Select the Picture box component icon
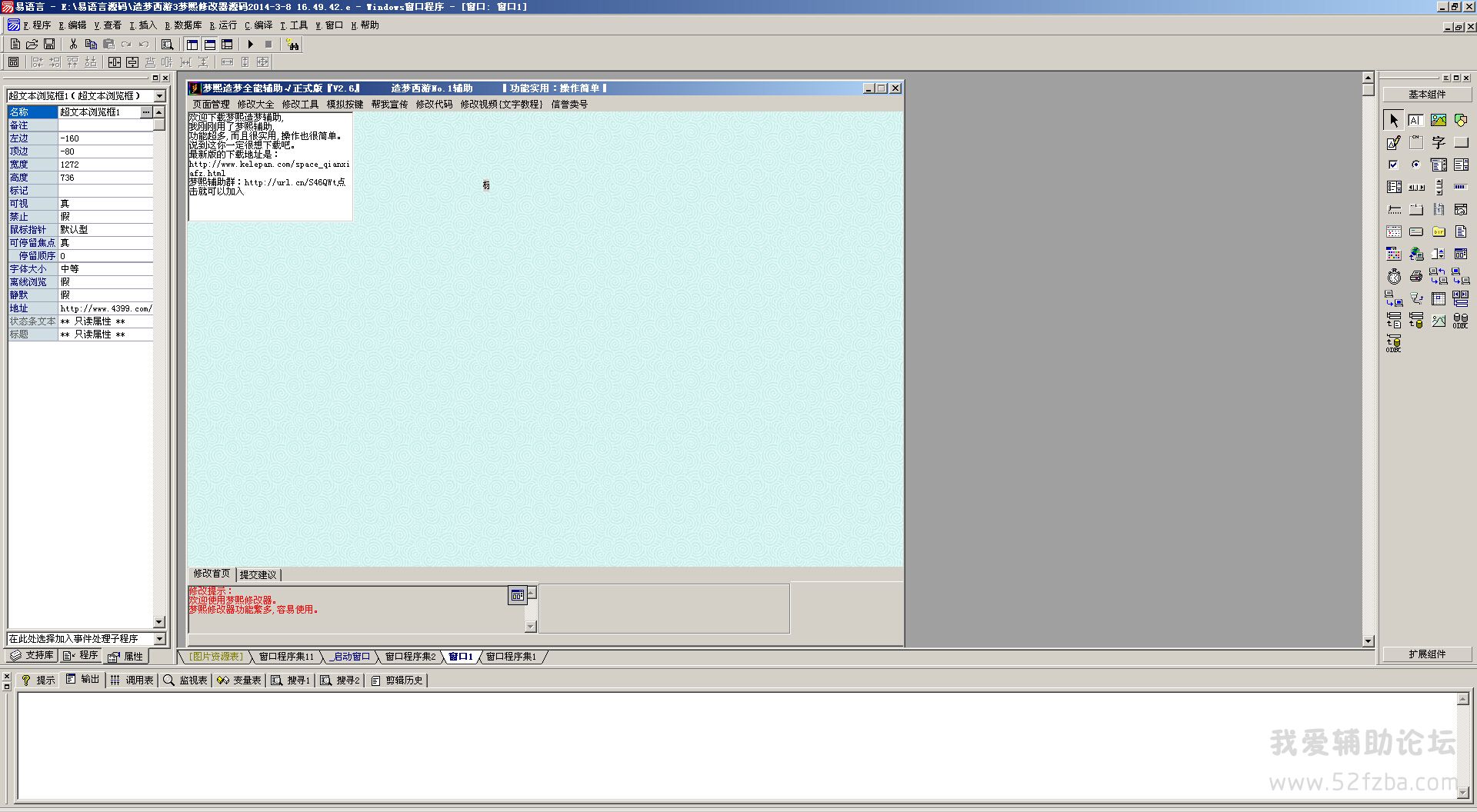The image size is (1477, 812). coord(1438,121)
